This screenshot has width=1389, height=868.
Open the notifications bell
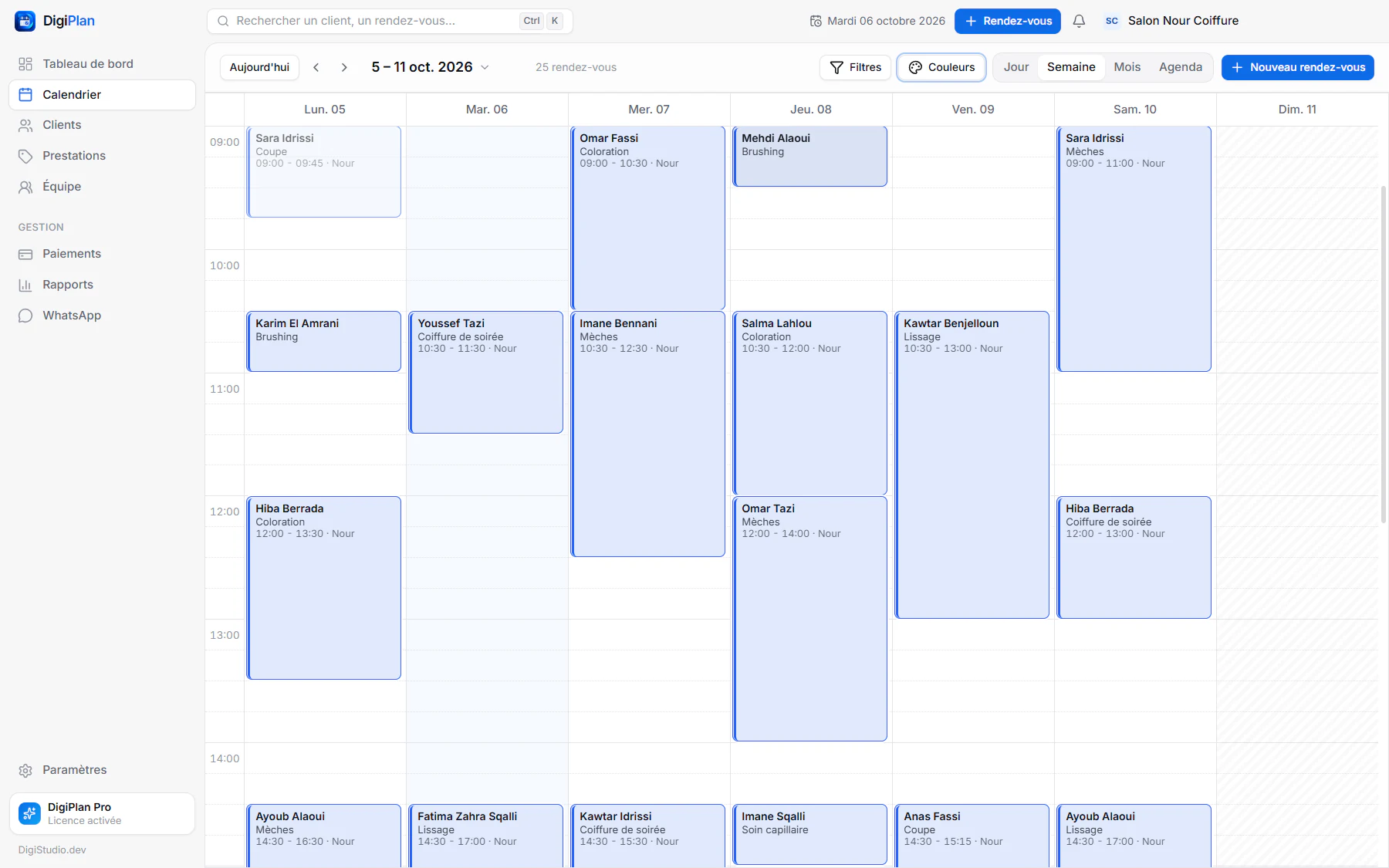[1079, 21]
